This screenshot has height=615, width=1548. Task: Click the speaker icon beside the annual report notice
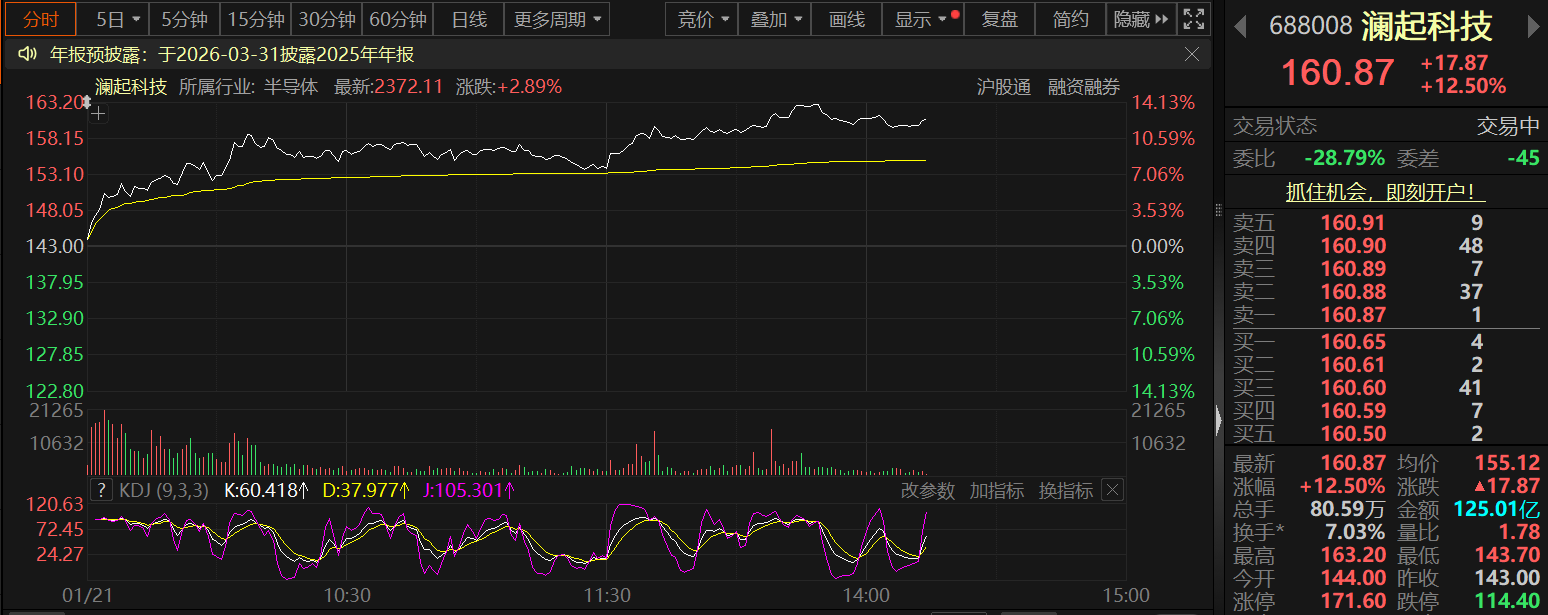pos(28,54)
